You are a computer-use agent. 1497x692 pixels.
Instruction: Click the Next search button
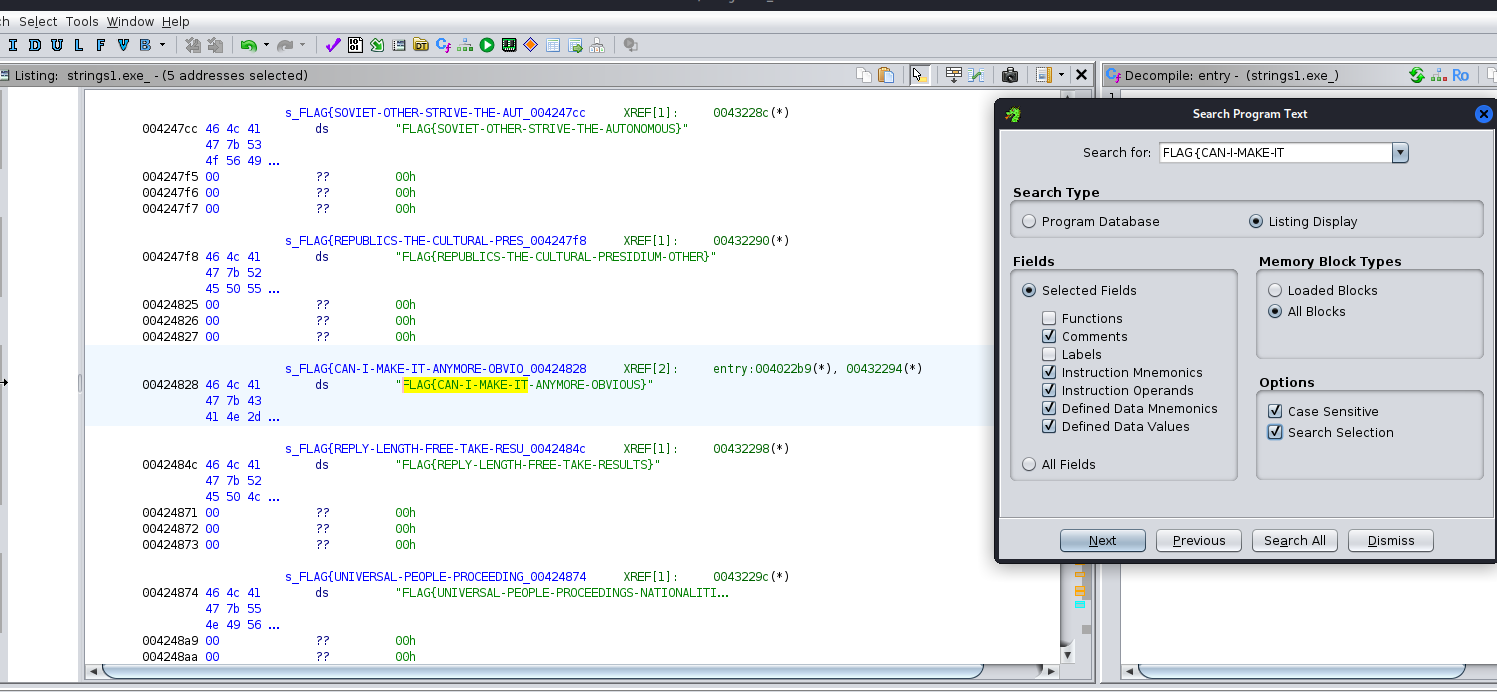tap(1103, 540)
